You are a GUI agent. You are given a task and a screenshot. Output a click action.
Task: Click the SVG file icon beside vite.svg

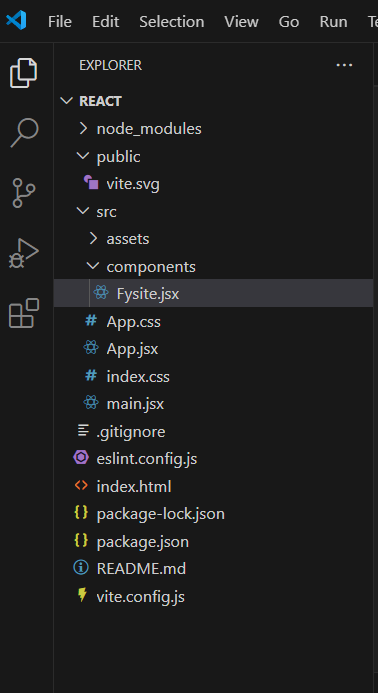91,182
